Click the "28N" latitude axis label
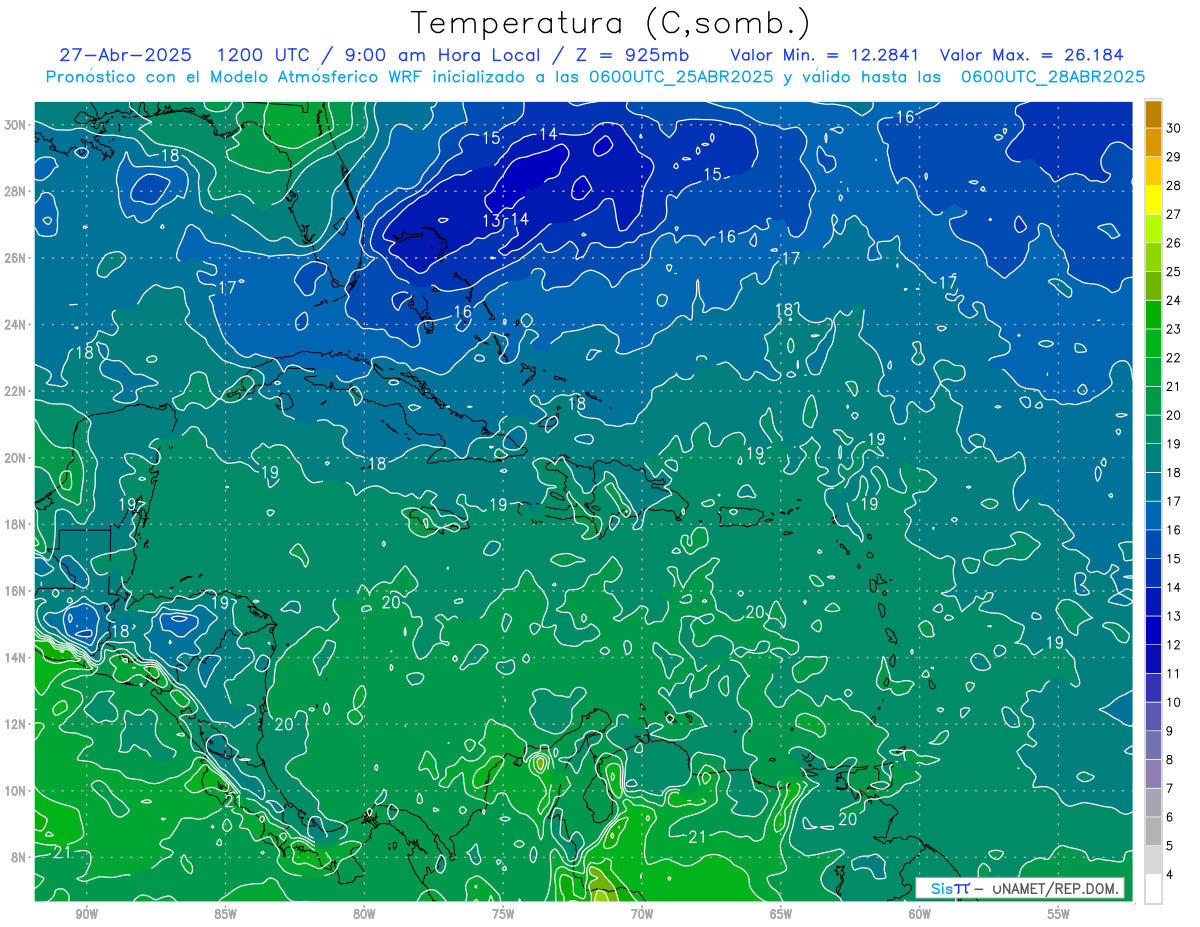Viewport: 1200px width, 927px height. coord(16,191)
